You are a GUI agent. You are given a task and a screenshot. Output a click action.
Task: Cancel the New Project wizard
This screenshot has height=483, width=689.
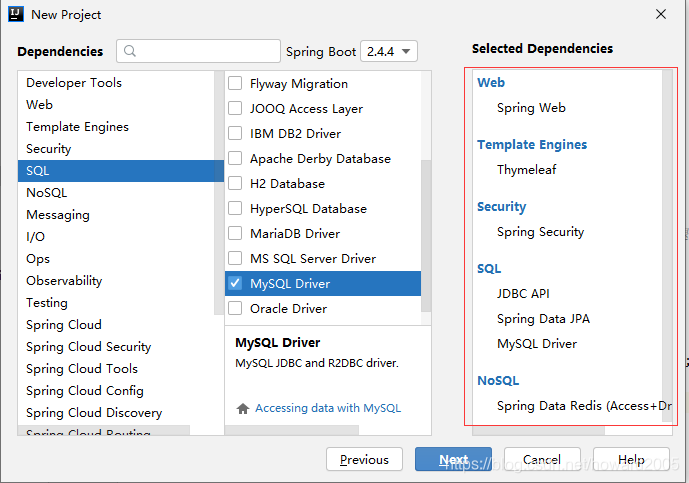542,459
